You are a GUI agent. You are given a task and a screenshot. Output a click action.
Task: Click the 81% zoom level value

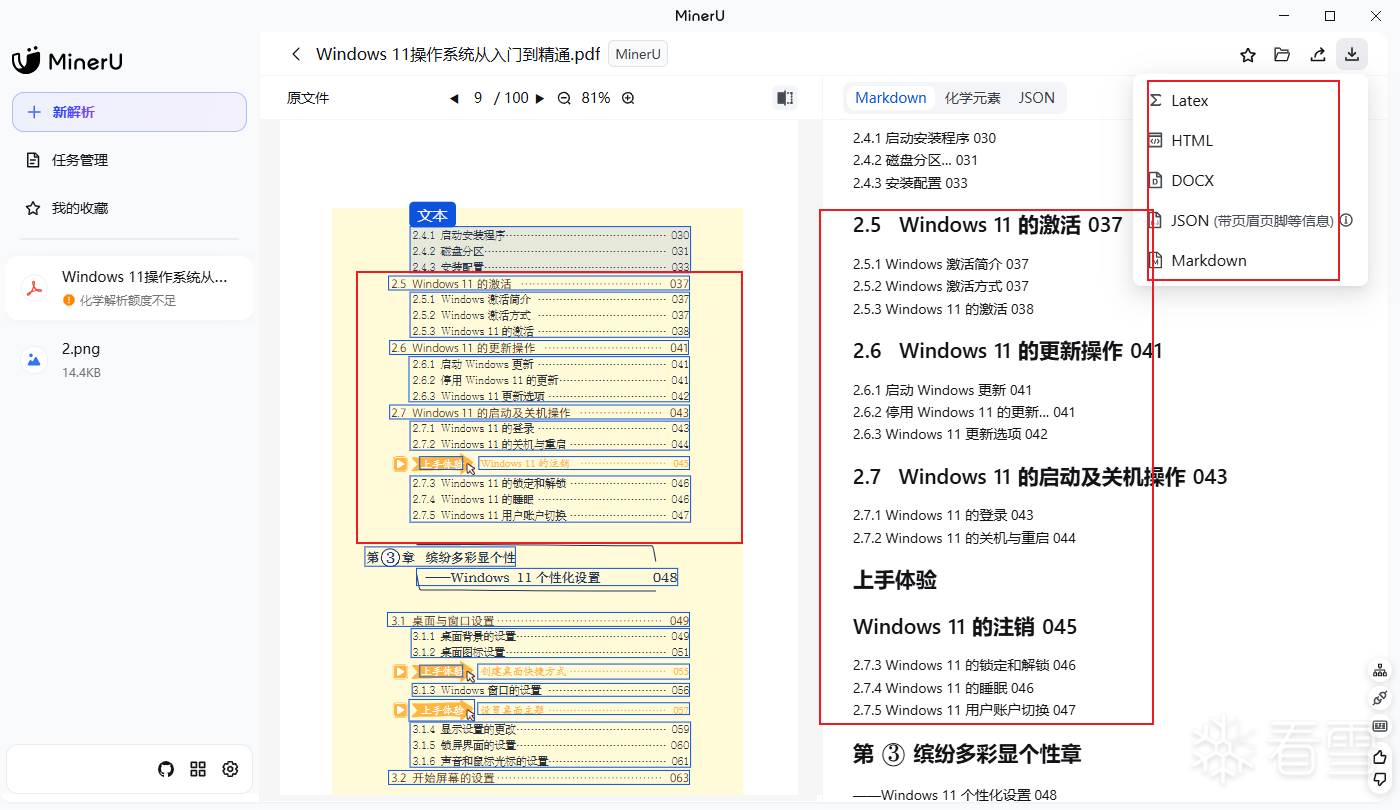[x=596, y=98]
